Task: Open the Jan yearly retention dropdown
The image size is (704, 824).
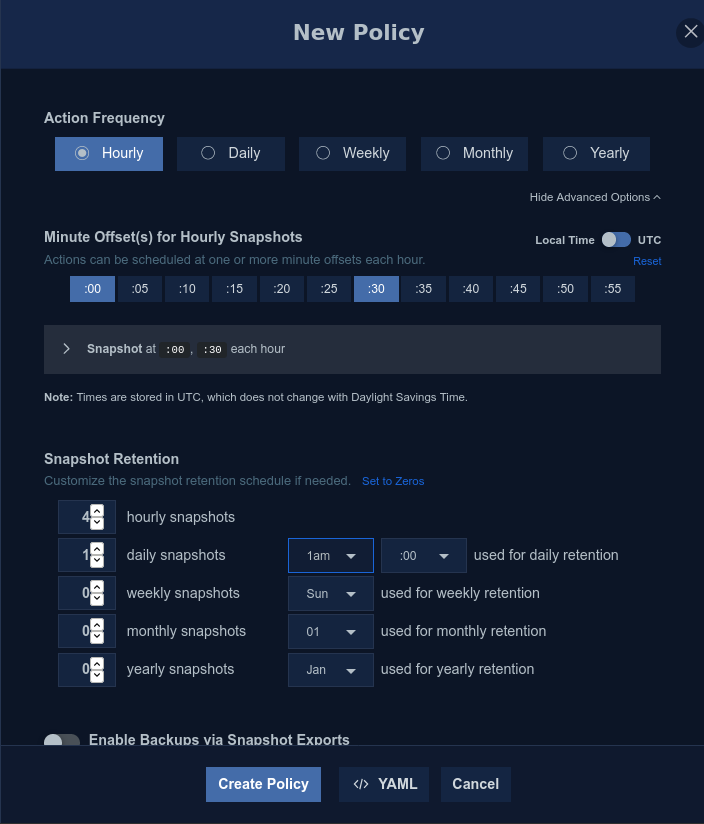Action: [x=331, y=670]
